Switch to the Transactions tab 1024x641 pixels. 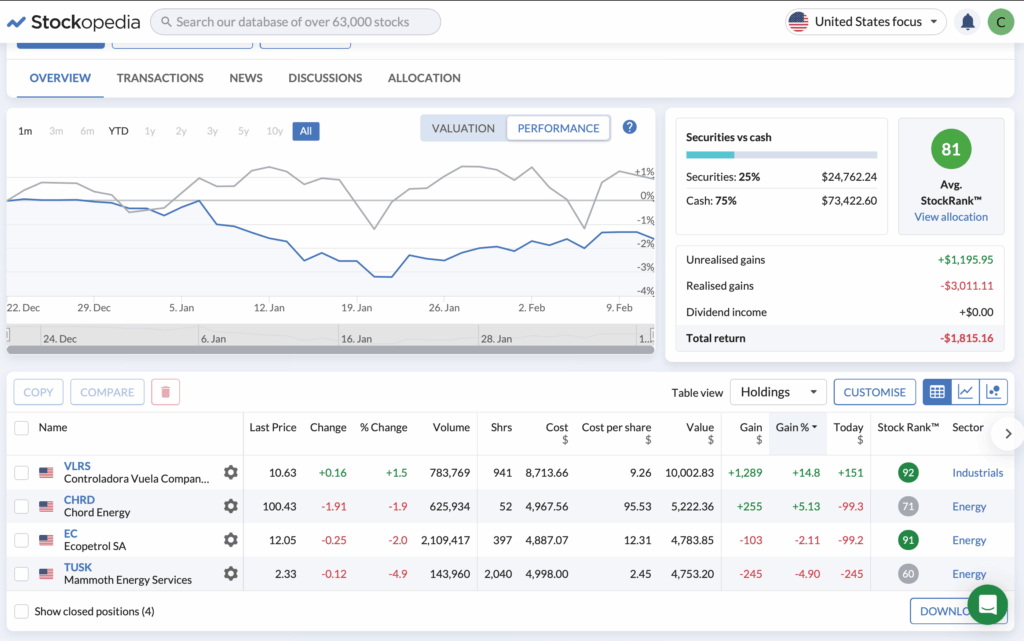point(160,78)
